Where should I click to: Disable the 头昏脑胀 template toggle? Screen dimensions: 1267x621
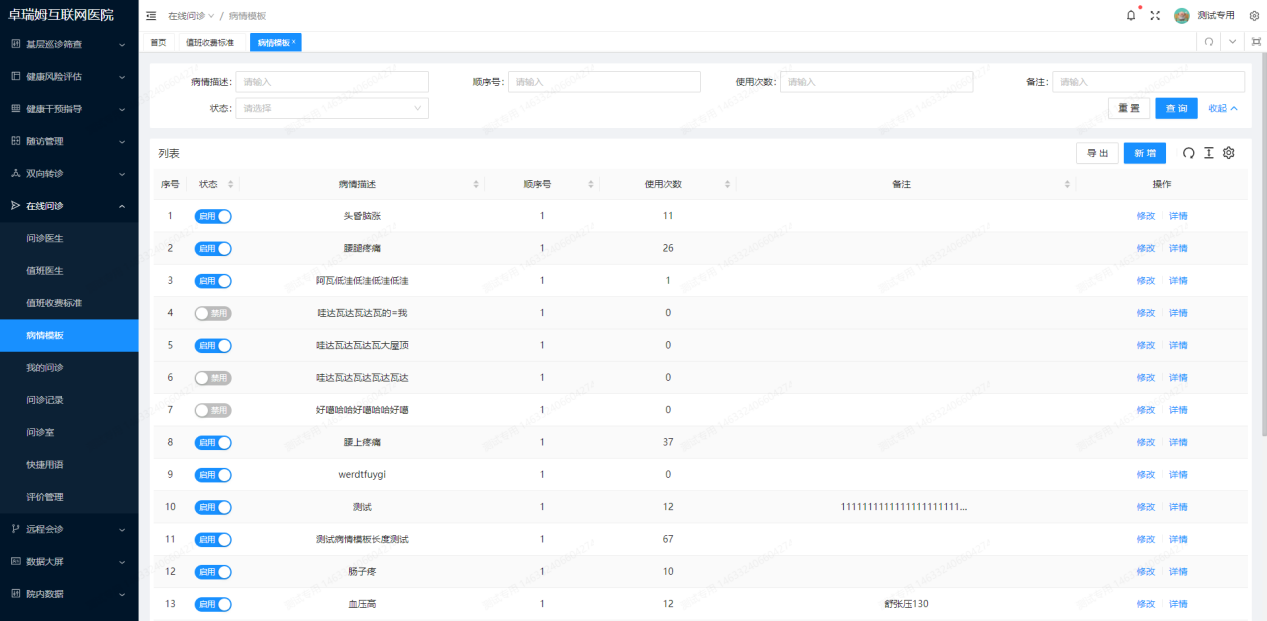tap(213, 216)
